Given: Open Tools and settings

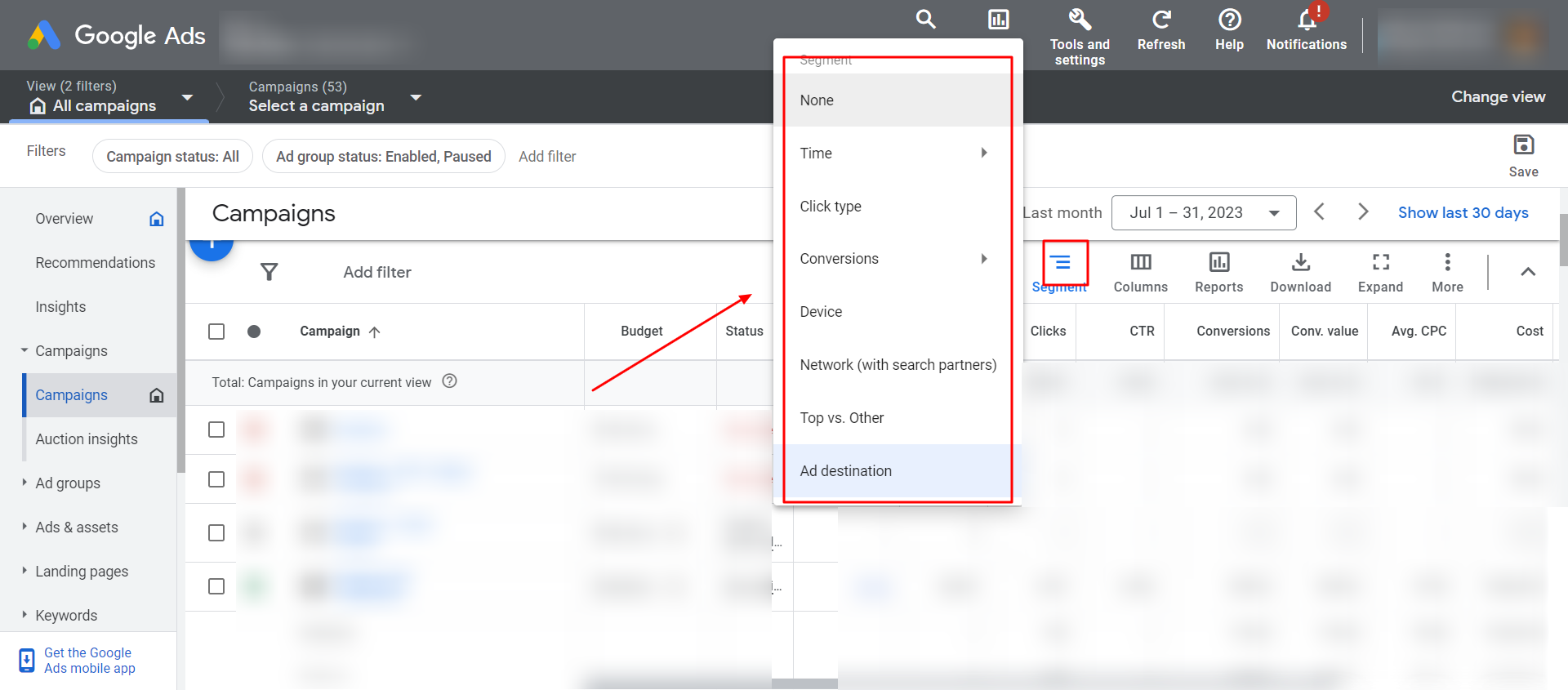Looking at the screenshot, I should coord(1080,37).
